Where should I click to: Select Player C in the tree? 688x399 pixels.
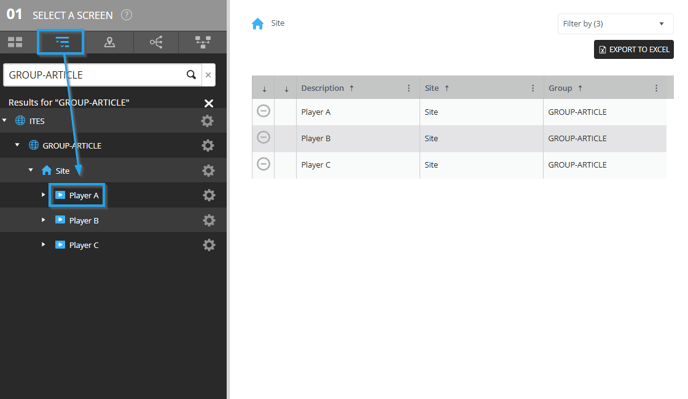[x=84, y=245]
